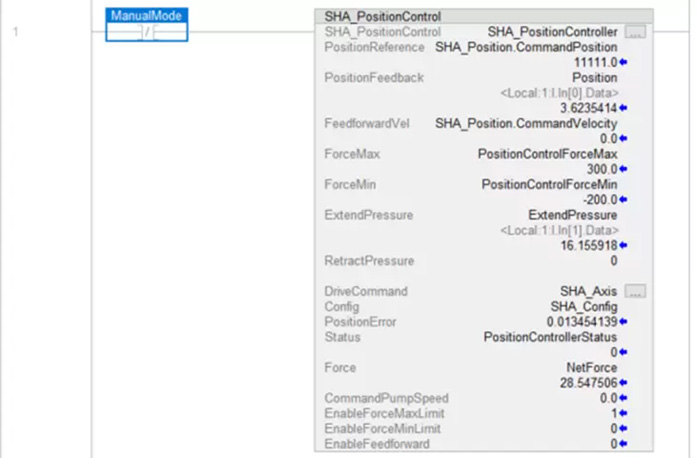
Task: Toggle EnableForceMinLimit value 0
Action: coord(613,429)
